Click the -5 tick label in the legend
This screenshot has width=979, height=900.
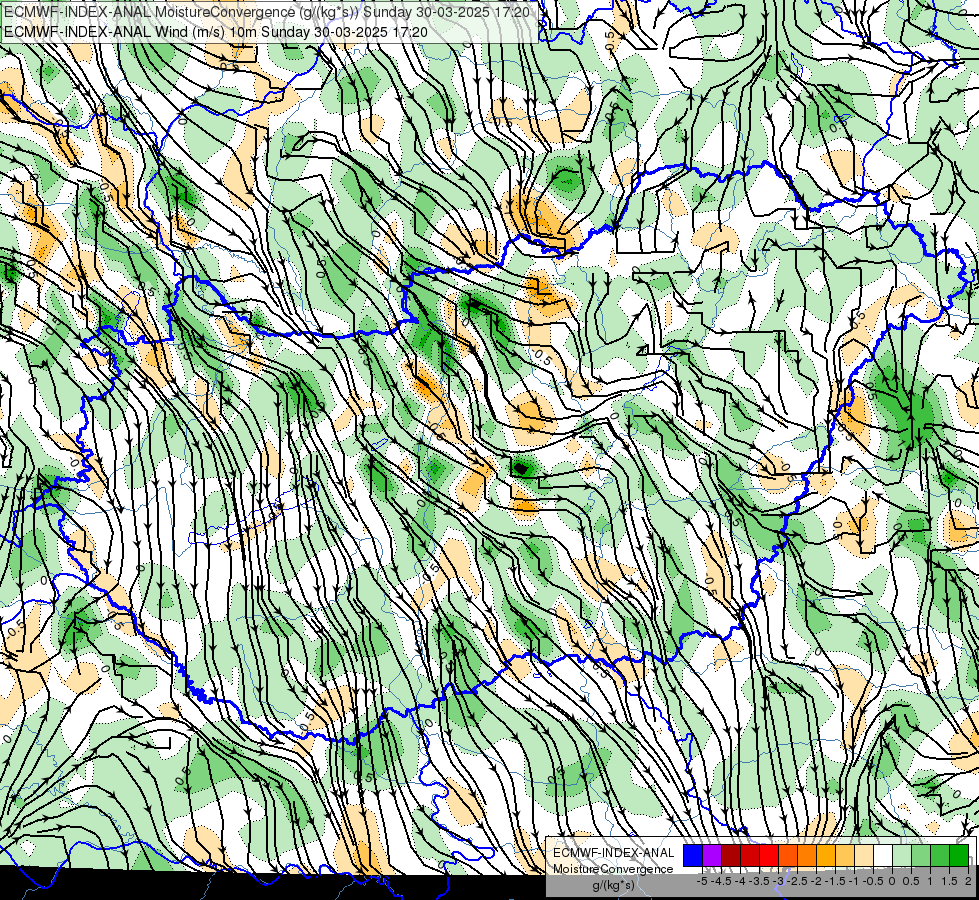(x=702, y=881)
